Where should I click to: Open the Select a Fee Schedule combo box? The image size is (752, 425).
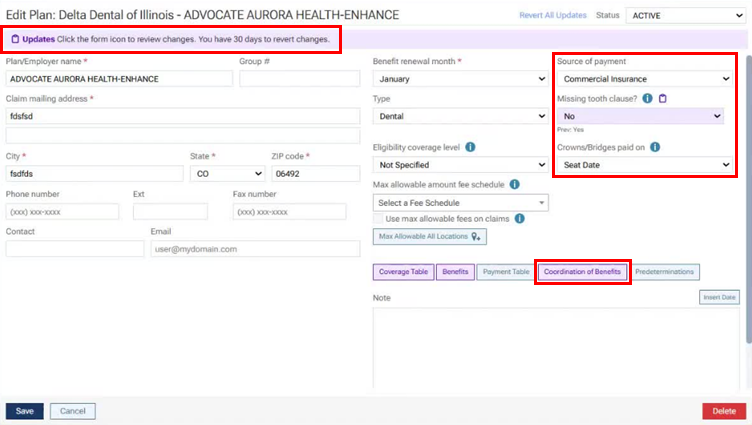point(460,203)
